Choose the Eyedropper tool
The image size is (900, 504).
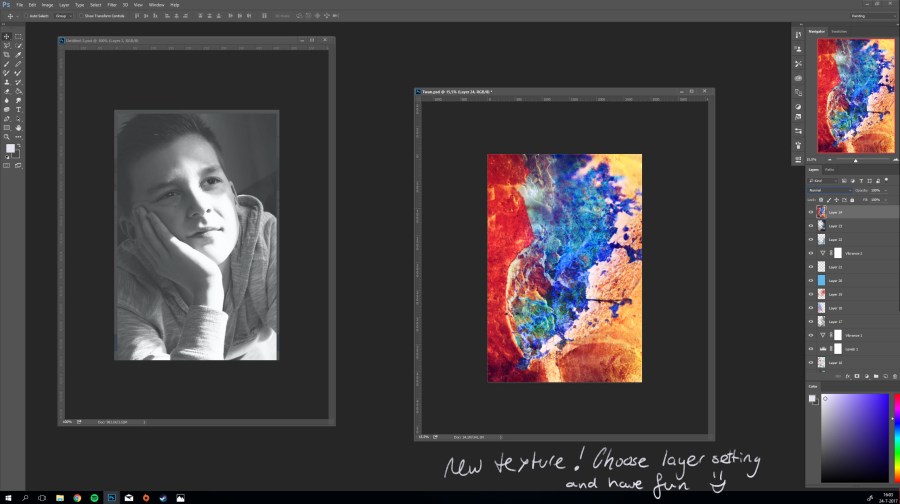pyautogui.click(x=18, y=54)
